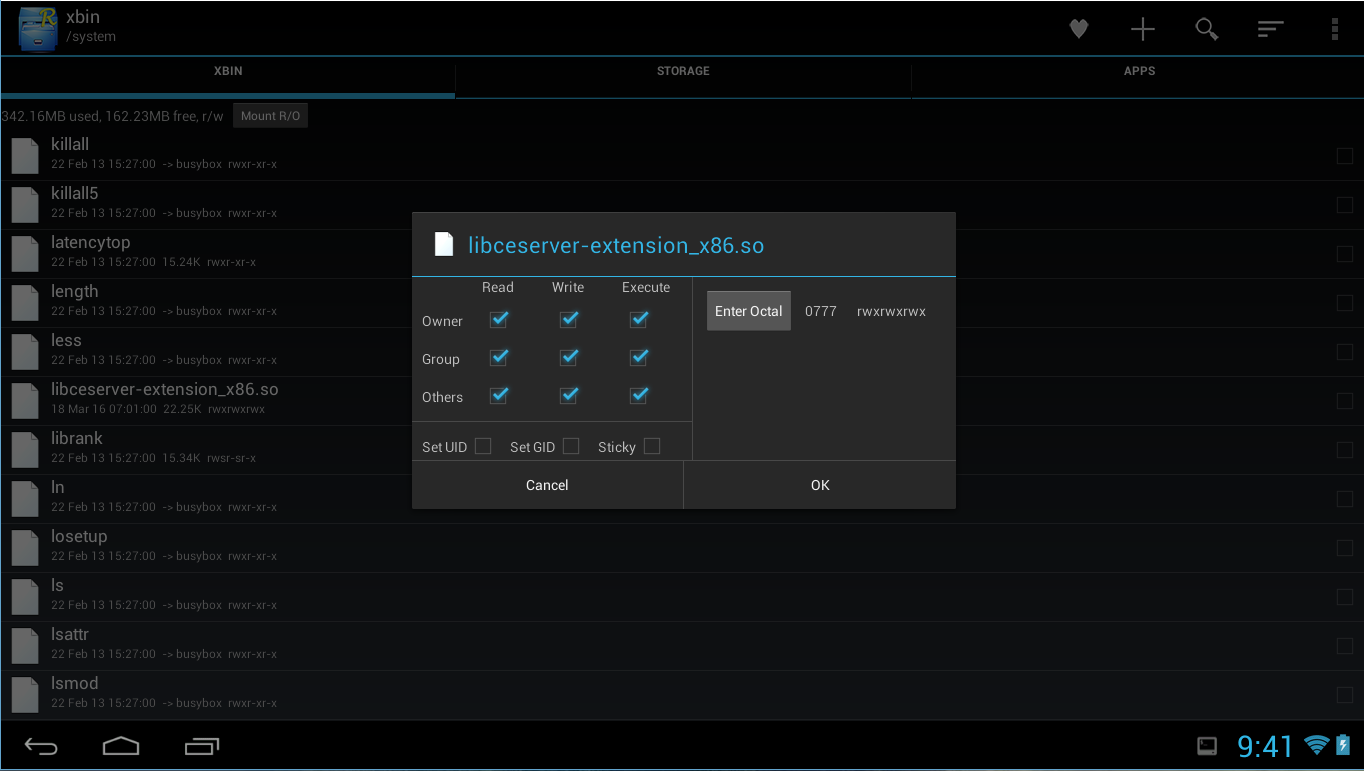
Task: Switch to the APPS tab
Action: point(1139,71)
